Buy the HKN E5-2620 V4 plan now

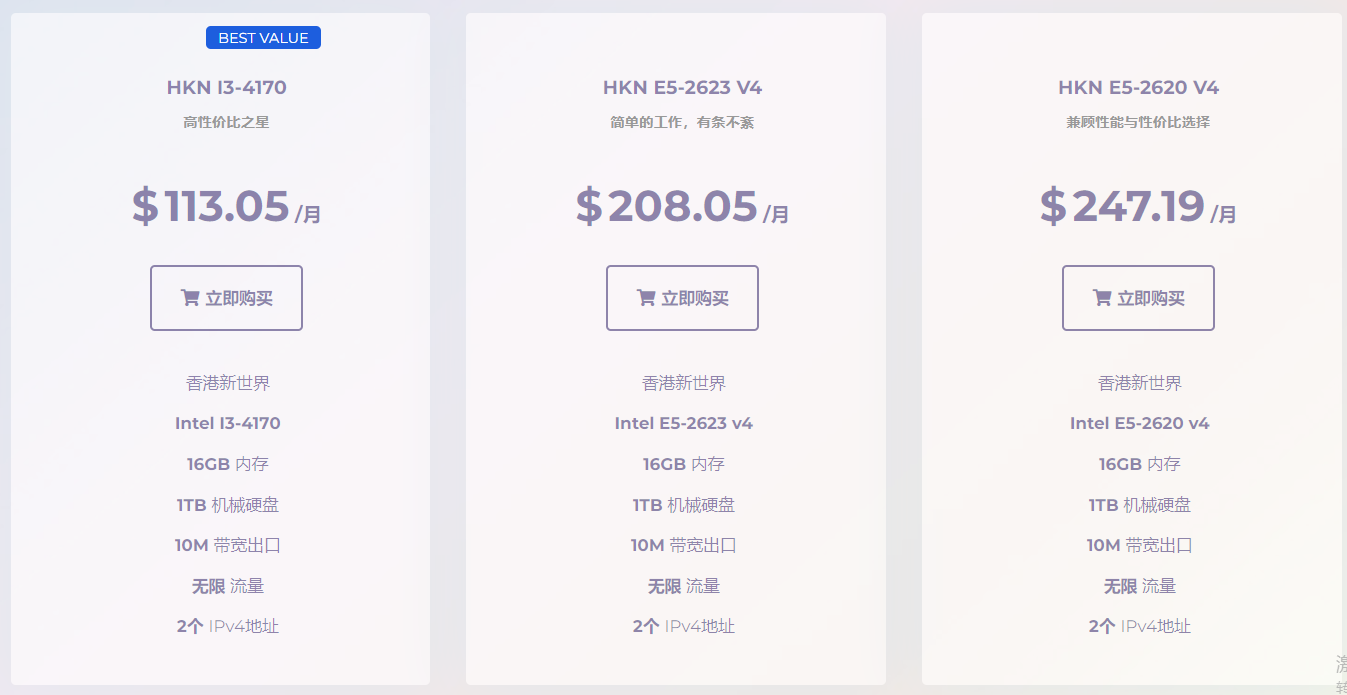(1138, 298)
